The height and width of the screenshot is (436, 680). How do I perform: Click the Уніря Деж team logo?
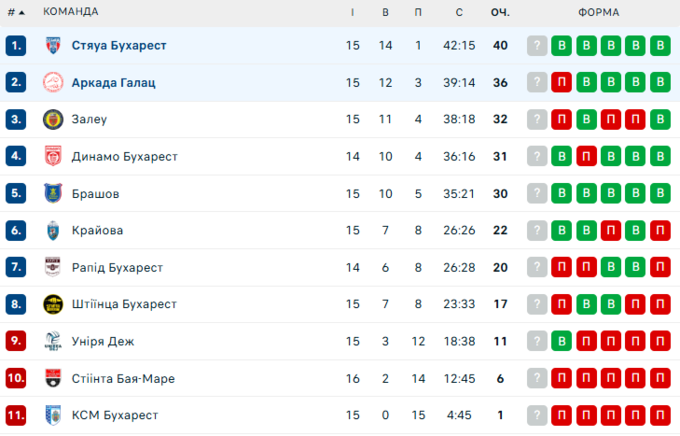[x=53, y=341]
